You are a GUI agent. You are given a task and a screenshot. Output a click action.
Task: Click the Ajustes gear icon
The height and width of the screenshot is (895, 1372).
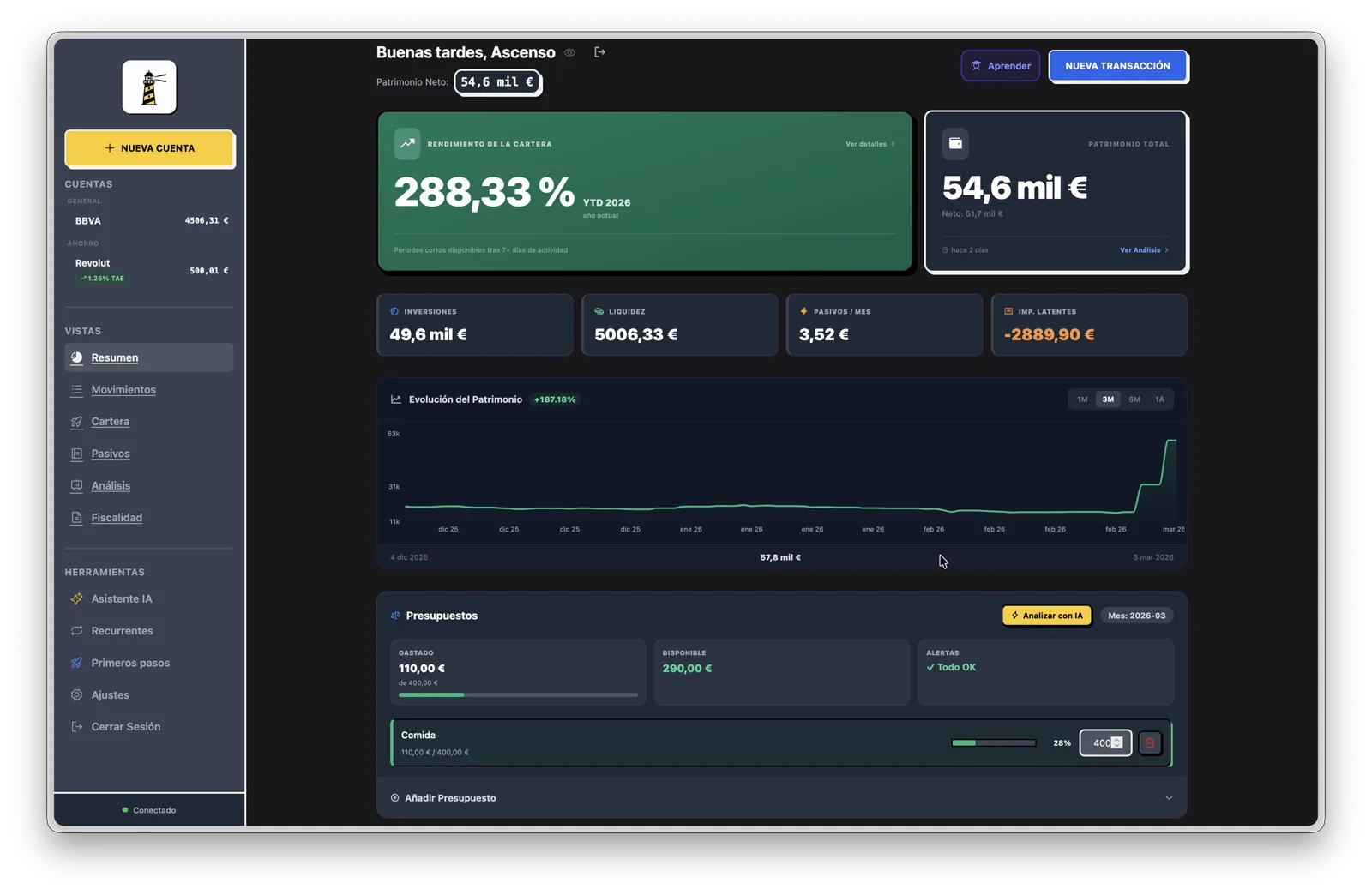coord(77,694)
